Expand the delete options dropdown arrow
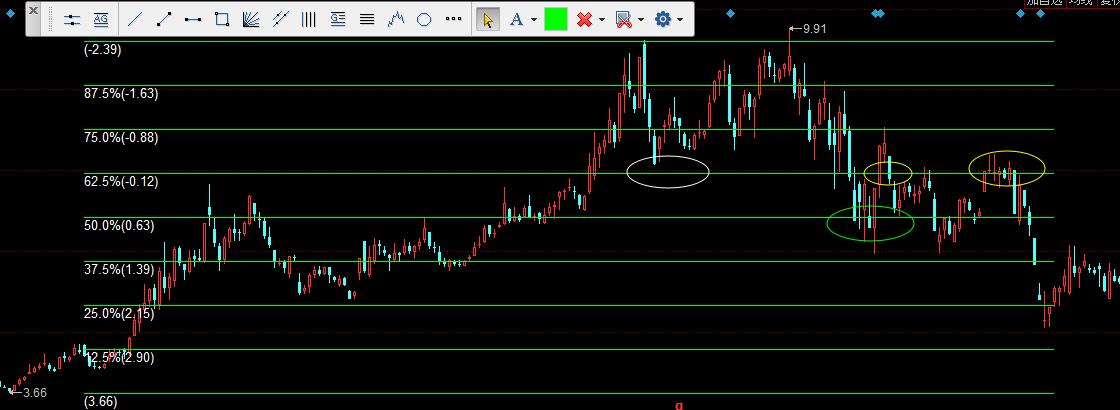1120x410 pixels. pos(602,20)
